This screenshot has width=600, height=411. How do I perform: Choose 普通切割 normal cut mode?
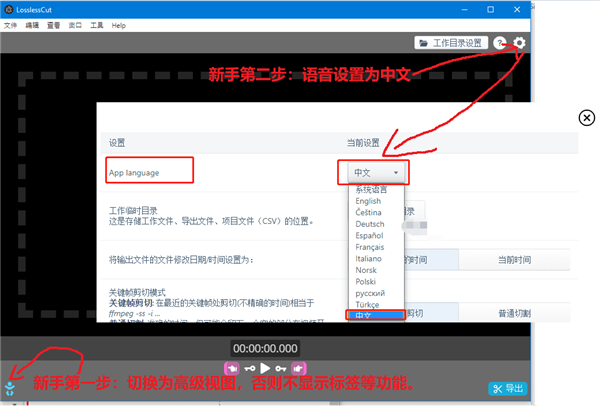coord(514,313)
